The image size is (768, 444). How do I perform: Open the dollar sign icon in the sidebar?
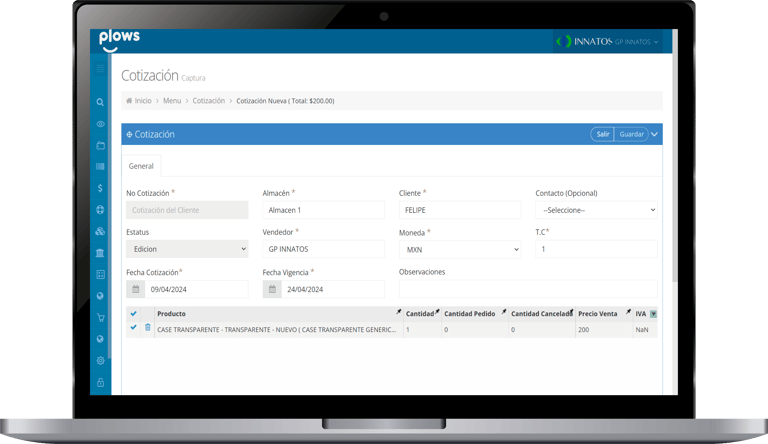[x=100, y=188]
